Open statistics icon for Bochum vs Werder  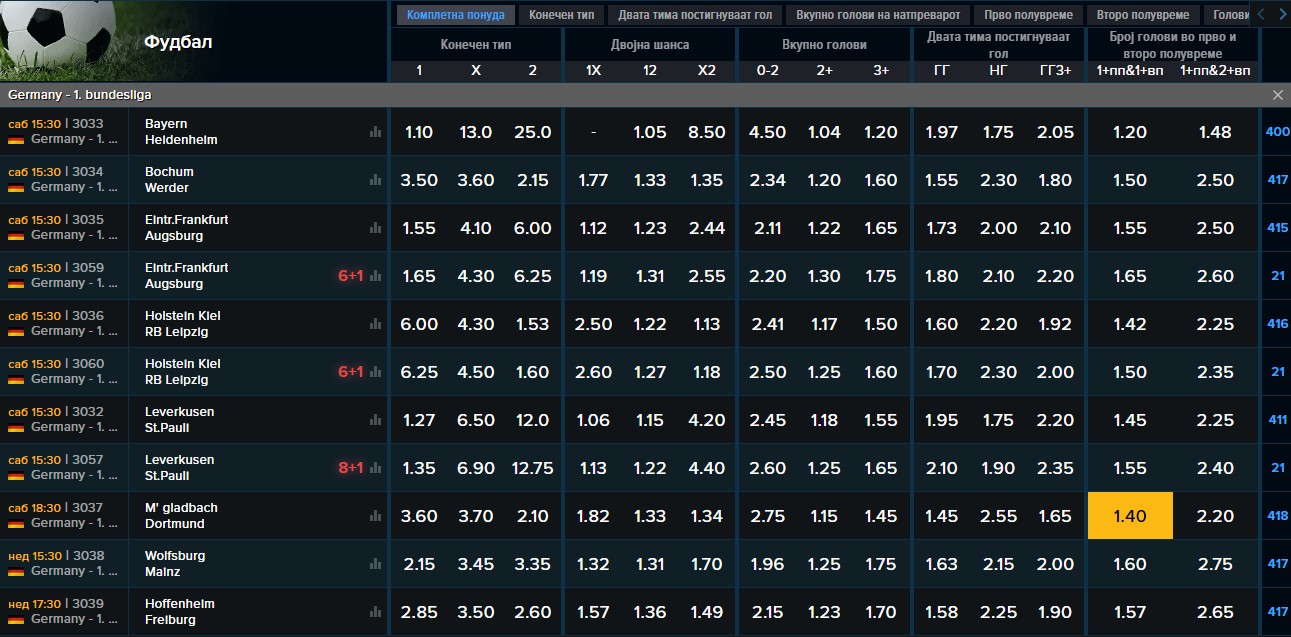(x=375, y=180)
